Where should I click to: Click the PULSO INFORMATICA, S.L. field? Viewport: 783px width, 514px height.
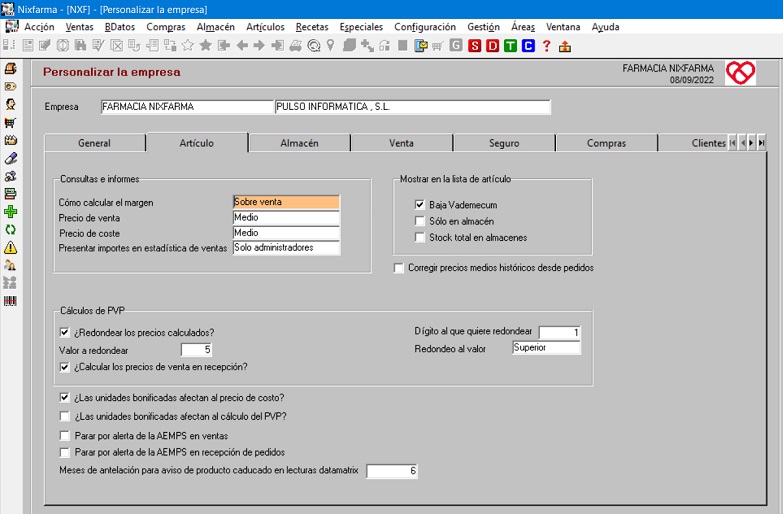[x=413, y=107]
